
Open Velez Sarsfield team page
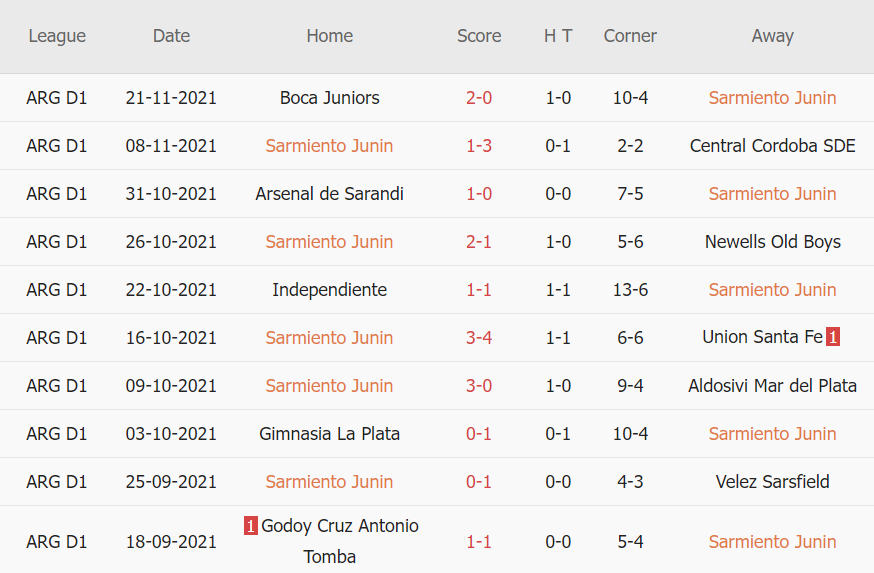tap(772, 482)
